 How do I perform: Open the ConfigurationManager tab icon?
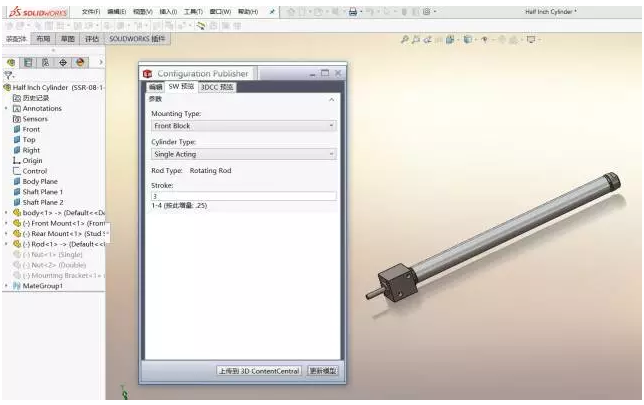(46, 62)
